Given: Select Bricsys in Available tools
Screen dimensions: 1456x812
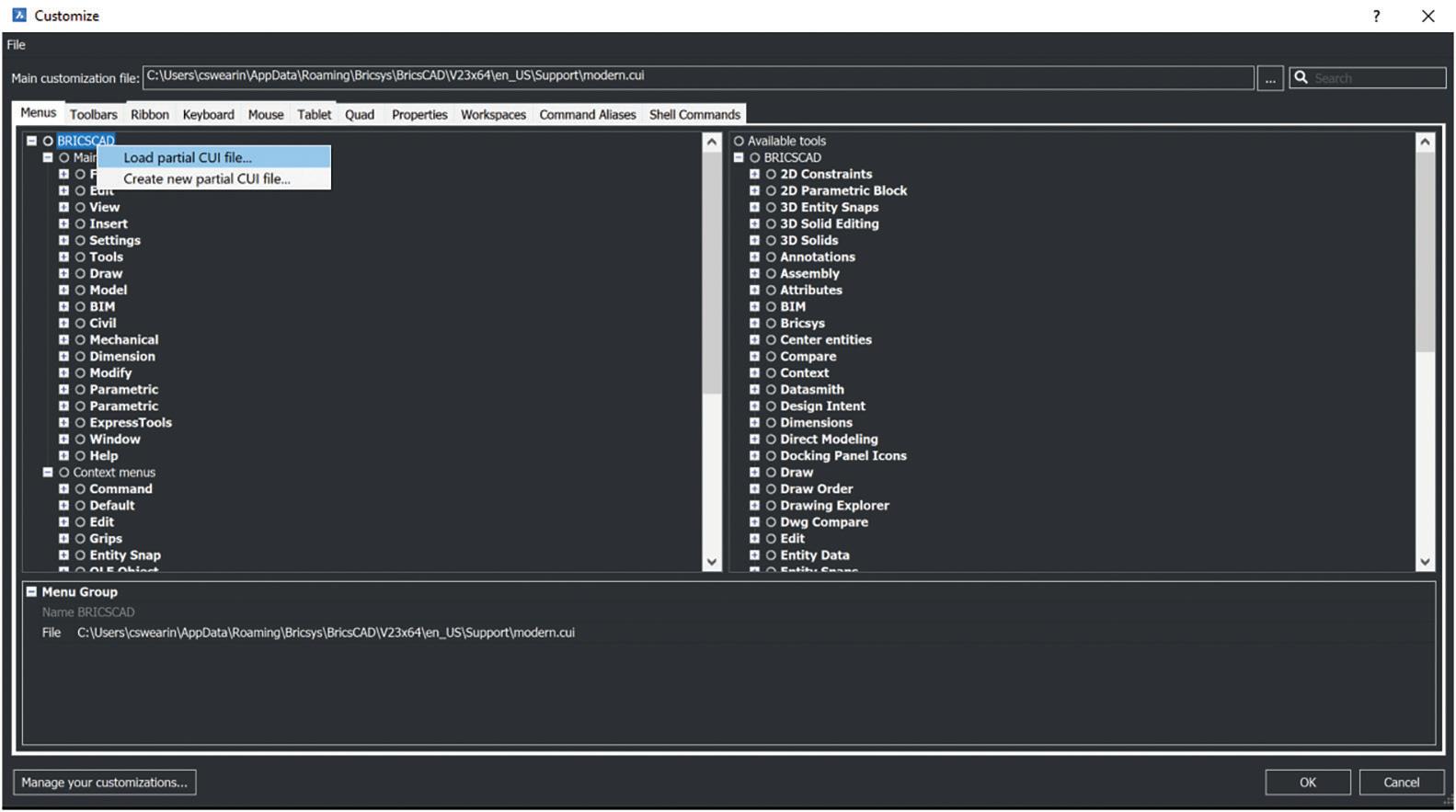Looking at the screenshot, I should [802, 323].
